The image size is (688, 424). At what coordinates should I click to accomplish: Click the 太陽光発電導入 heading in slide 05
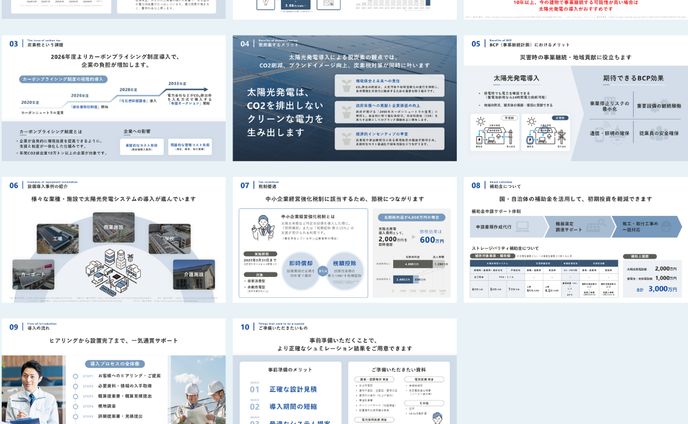[516, 78]
